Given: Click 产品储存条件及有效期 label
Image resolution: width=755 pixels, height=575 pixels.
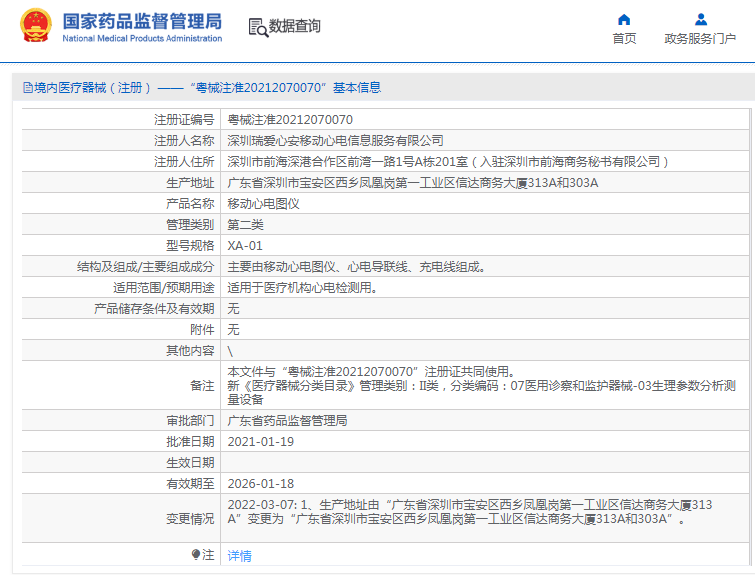Looking at the screenshot, I should click(154, 309).
